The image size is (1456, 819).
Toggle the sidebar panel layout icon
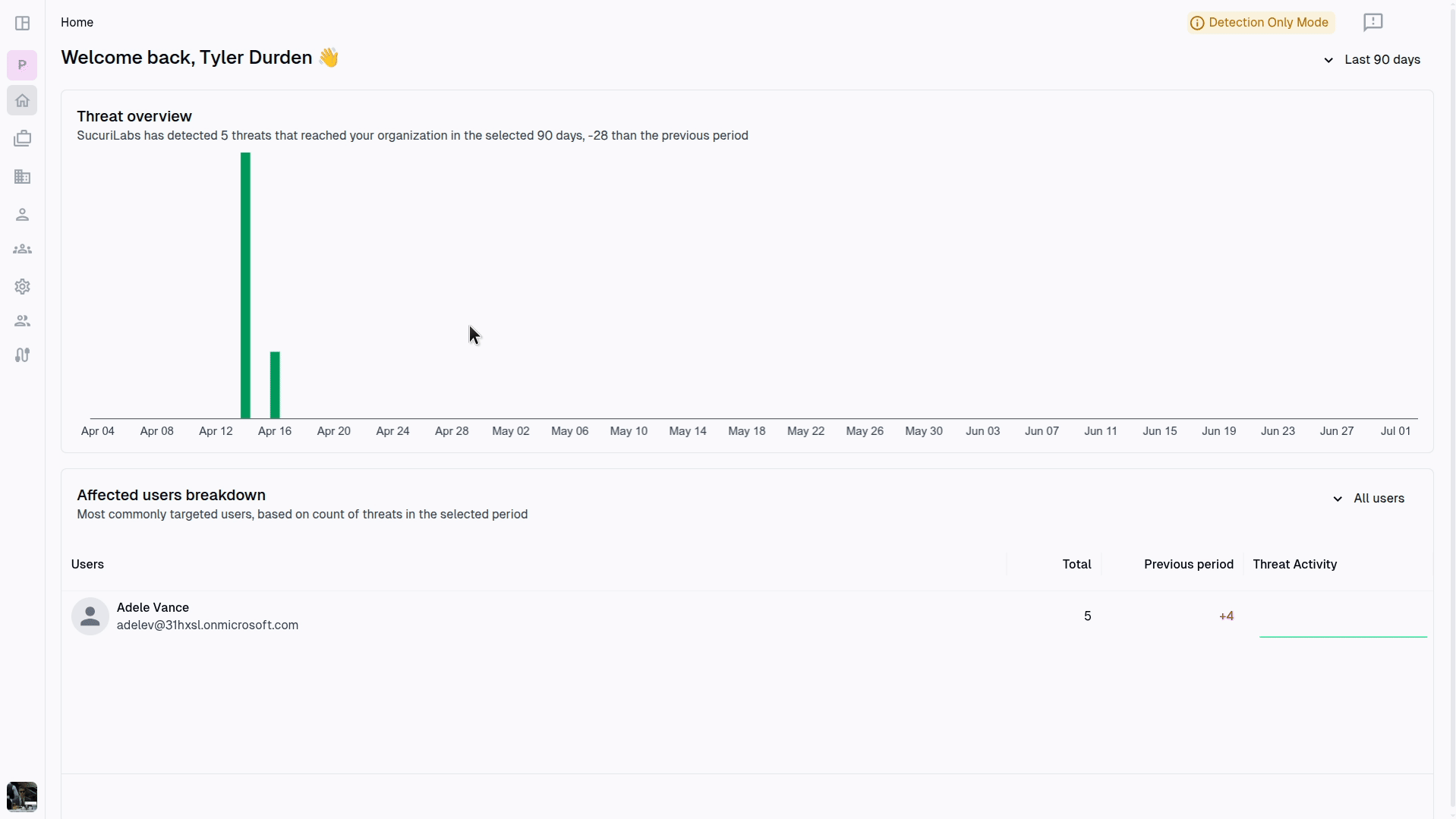click(22, 23)
